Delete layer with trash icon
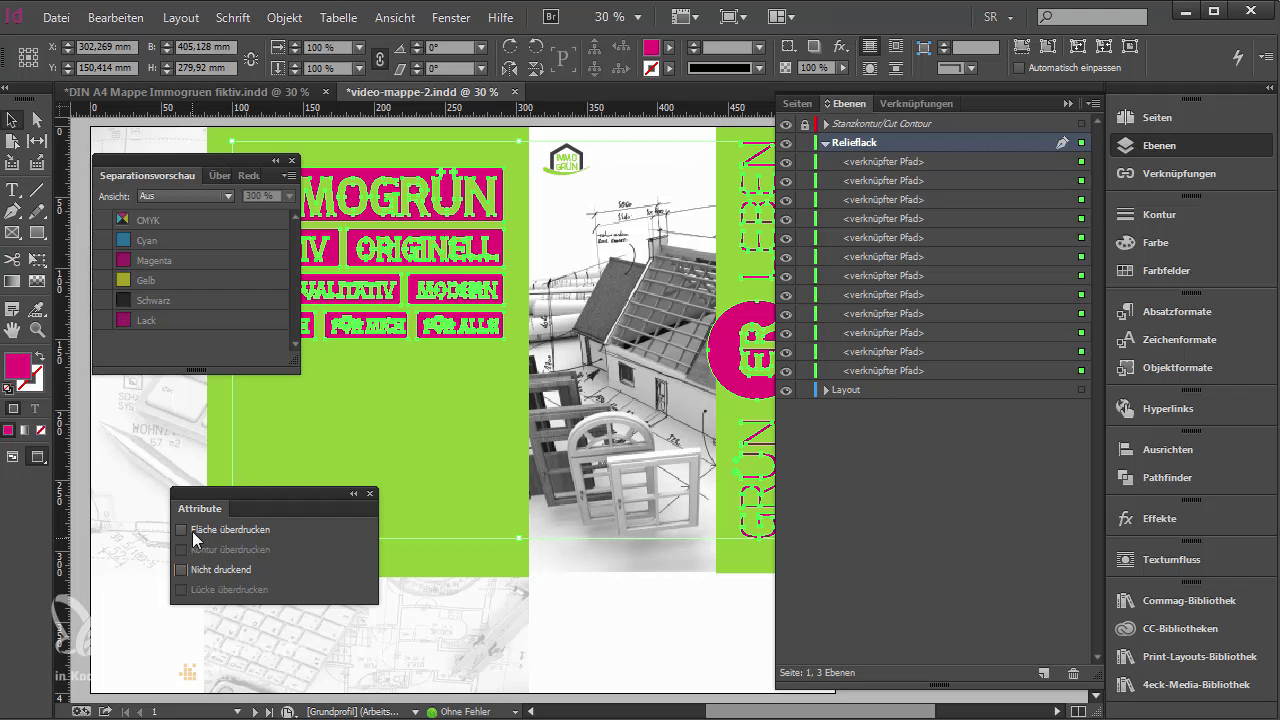 [1073, 673]
